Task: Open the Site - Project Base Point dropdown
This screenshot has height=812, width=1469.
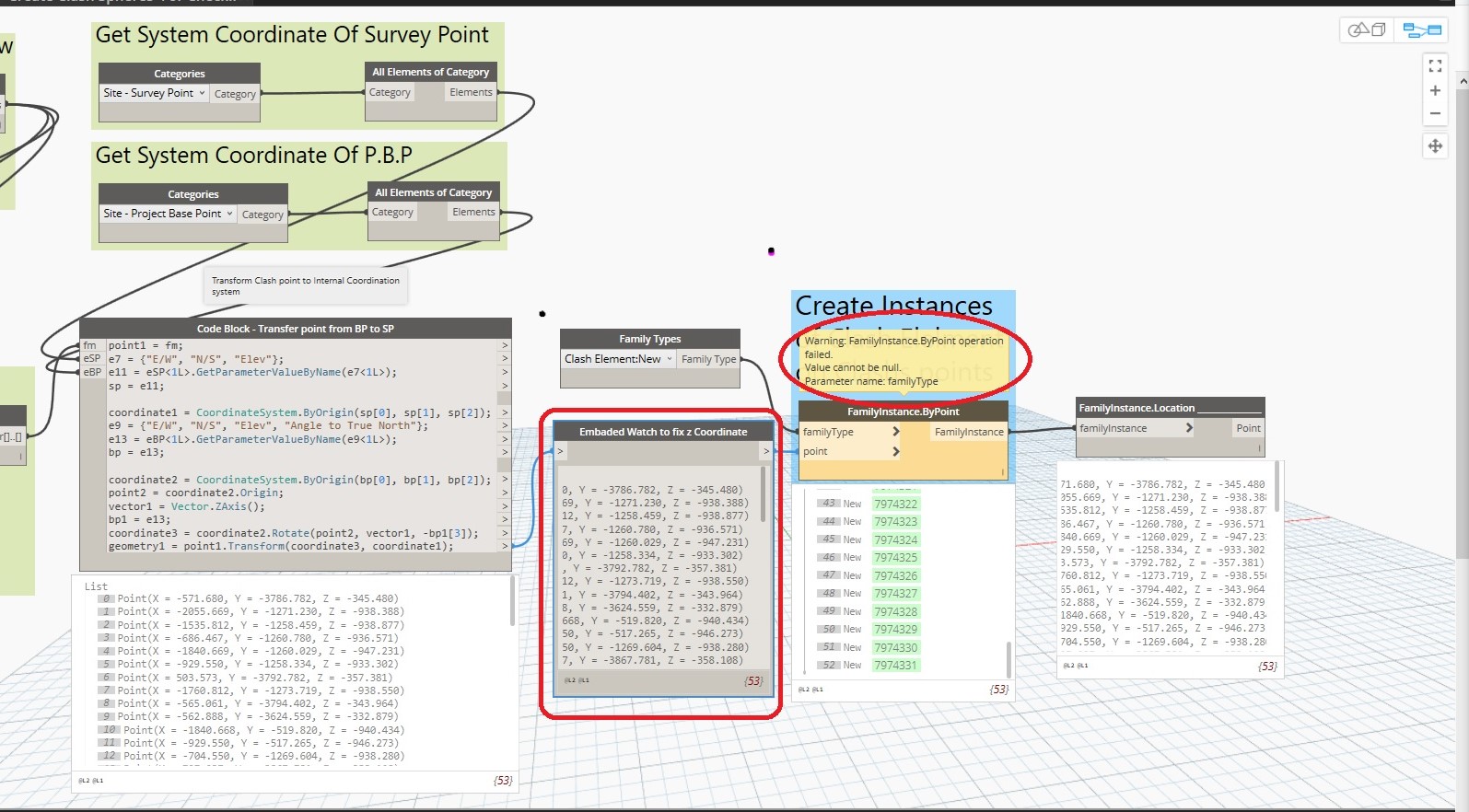Action: [x=169, y=214]
